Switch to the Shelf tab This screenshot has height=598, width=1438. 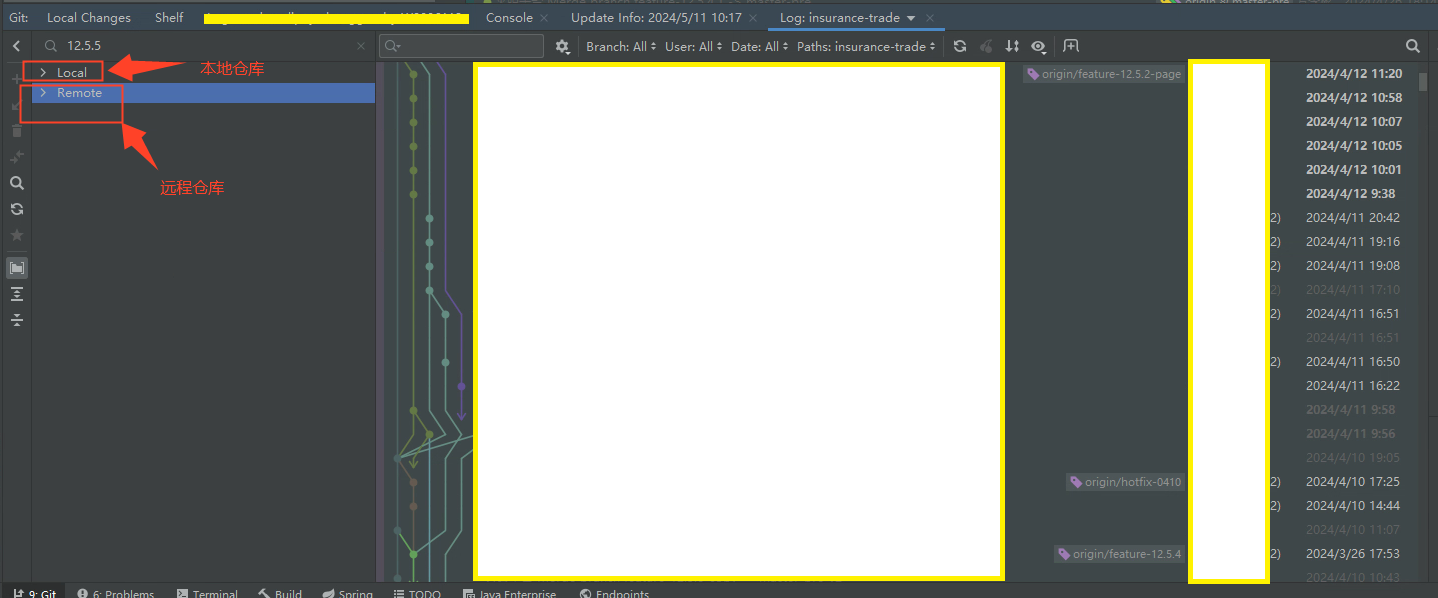(169, 18)
